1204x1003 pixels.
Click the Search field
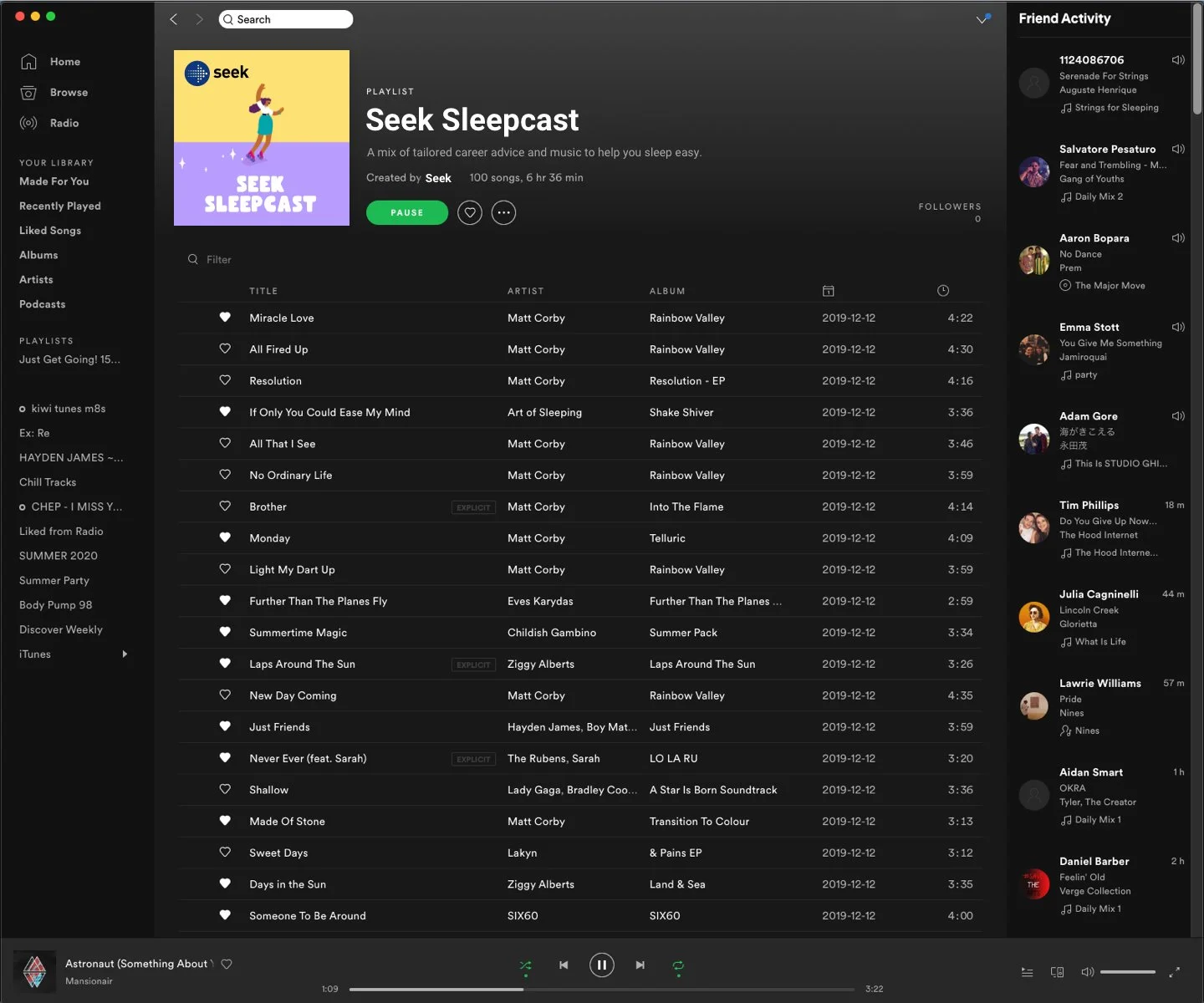(286, 19)
